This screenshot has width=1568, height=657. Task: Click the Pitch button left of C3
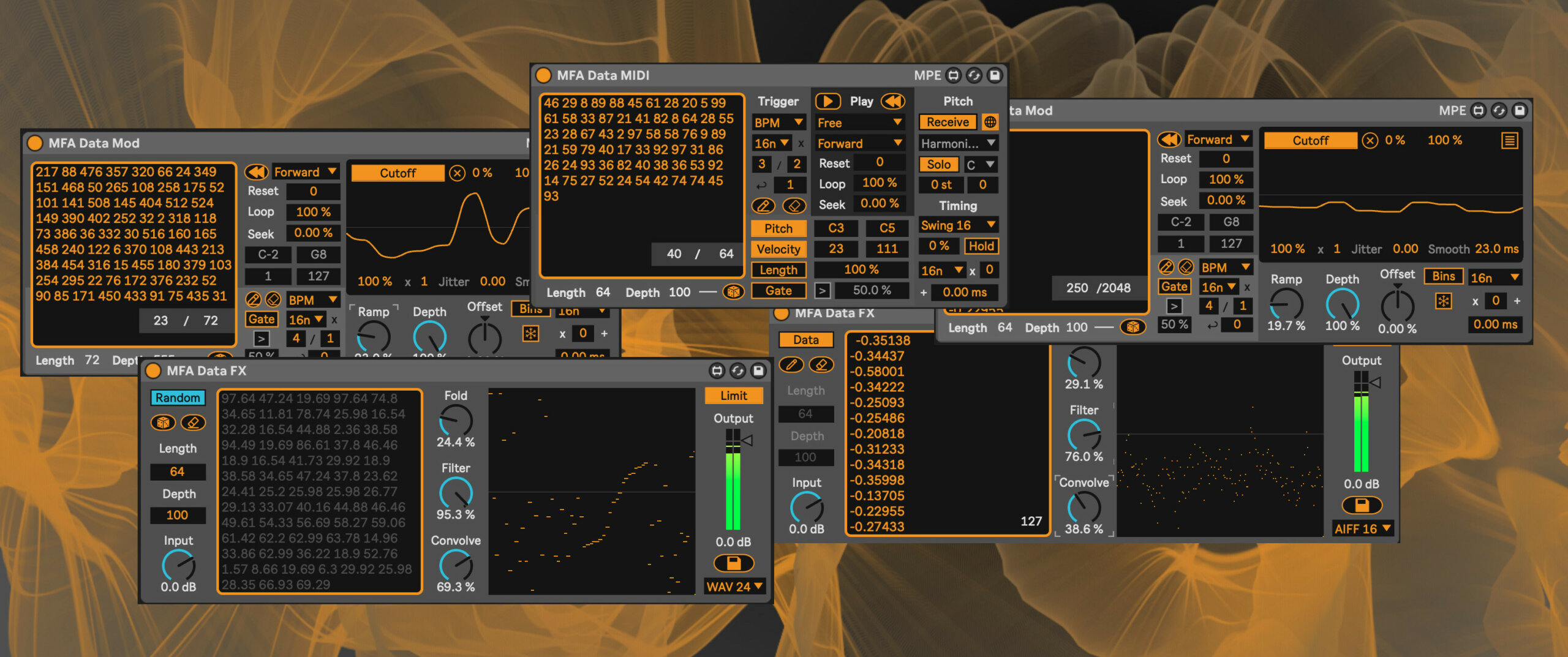pyautogui.click(x=778, y=228)
